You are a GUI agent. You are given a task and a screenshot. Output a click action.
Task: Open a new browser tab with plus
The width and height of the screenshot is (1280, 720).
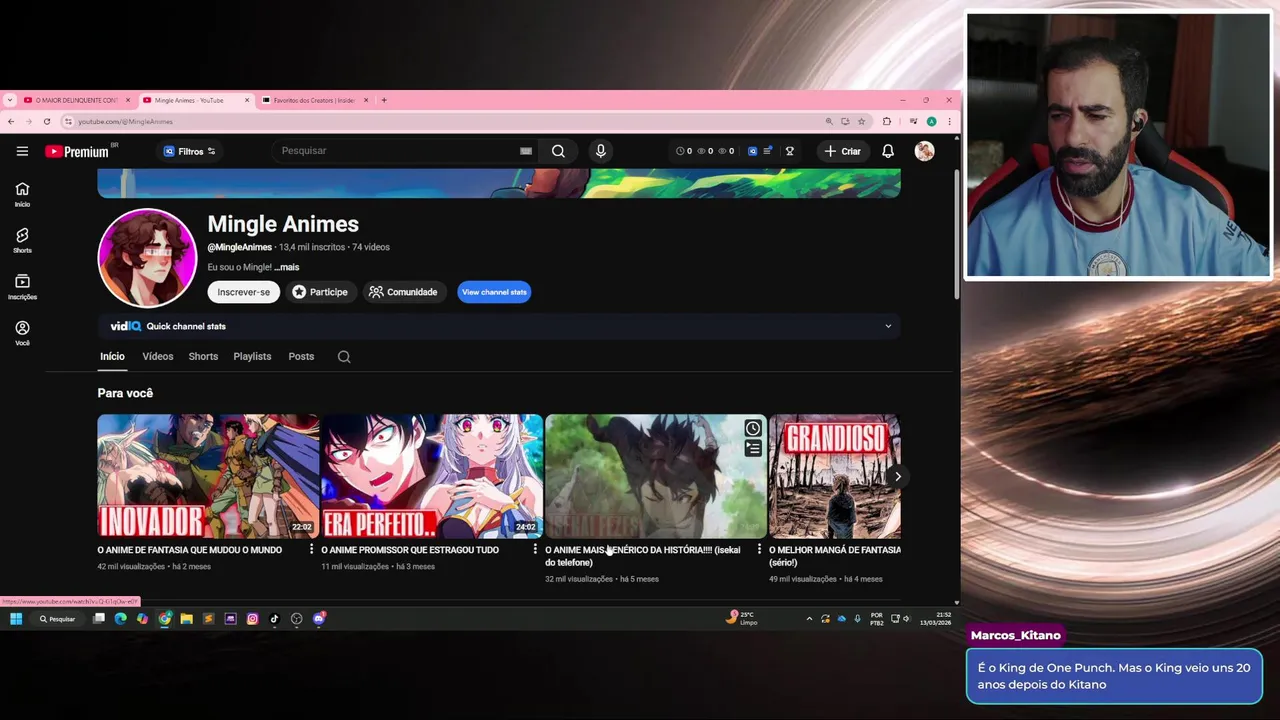[384, 100]
